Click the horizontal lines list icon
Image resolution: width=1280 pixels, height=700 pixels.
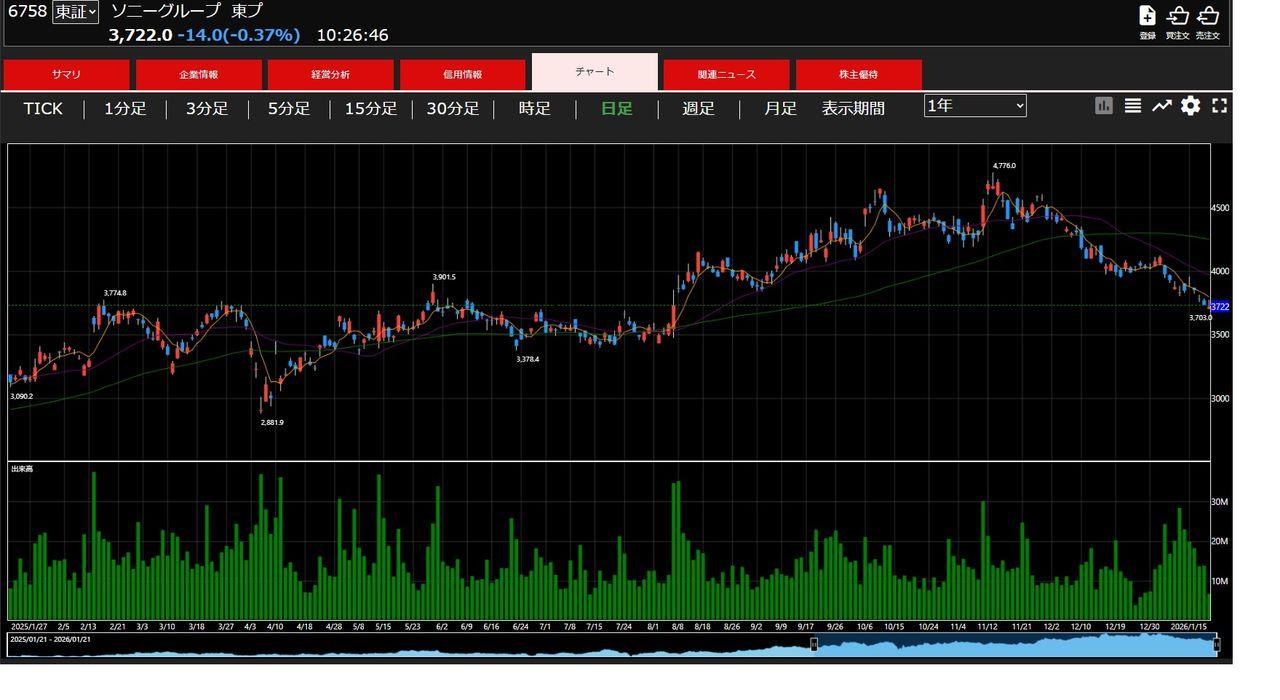(1133, 106)
